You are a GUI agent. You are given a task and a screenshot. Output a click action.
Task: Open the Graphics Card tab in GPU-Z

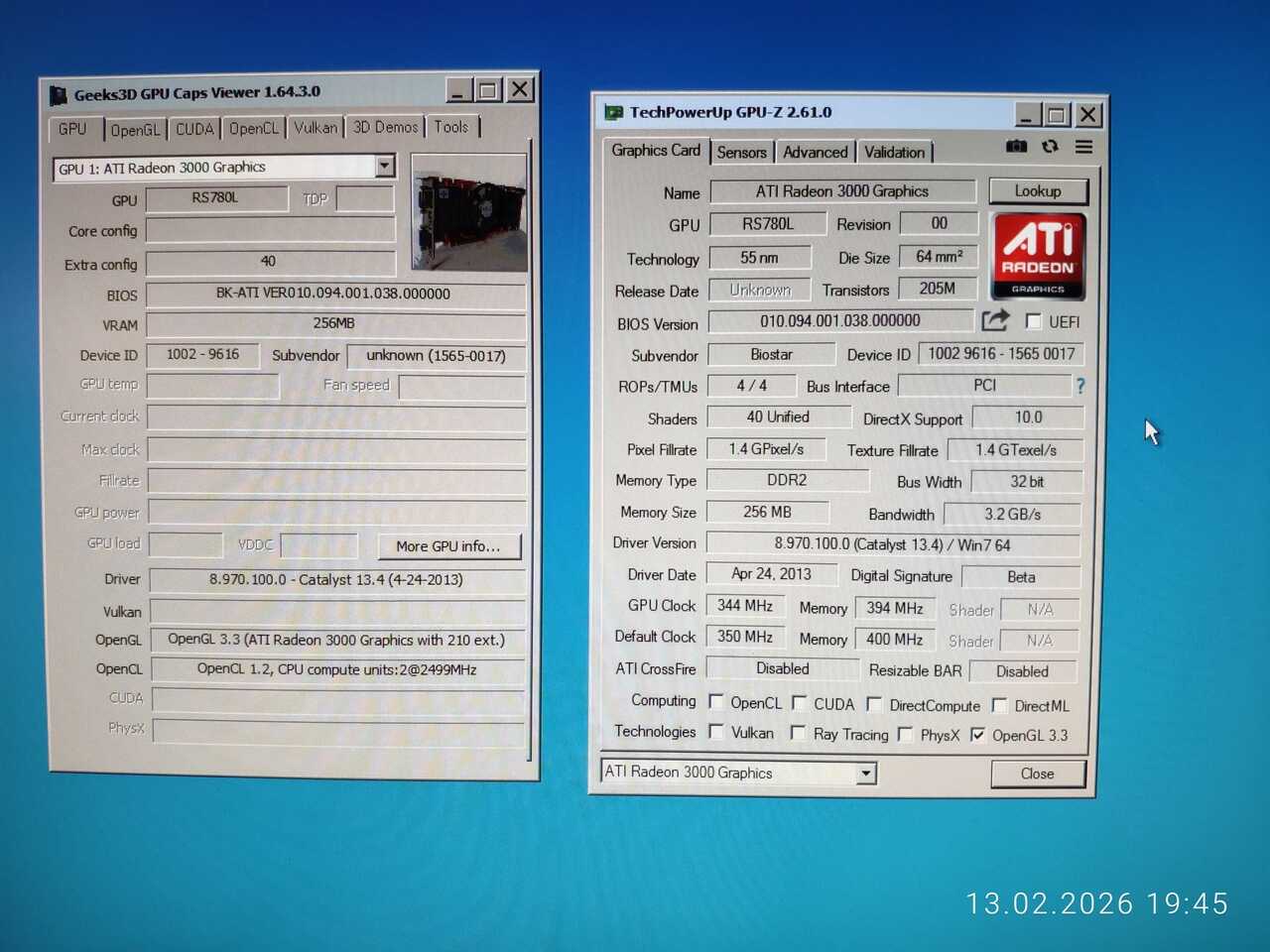pos(656,151)
